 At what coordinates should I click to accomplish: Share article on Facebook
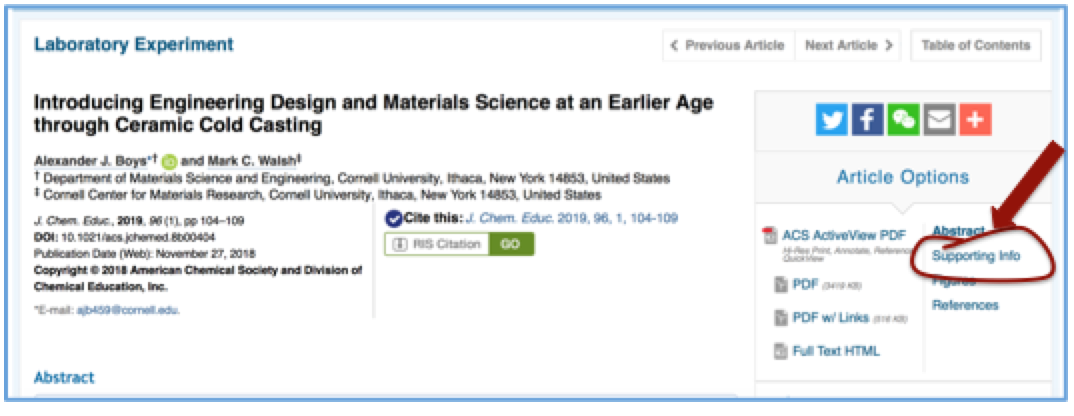(868, 121)
